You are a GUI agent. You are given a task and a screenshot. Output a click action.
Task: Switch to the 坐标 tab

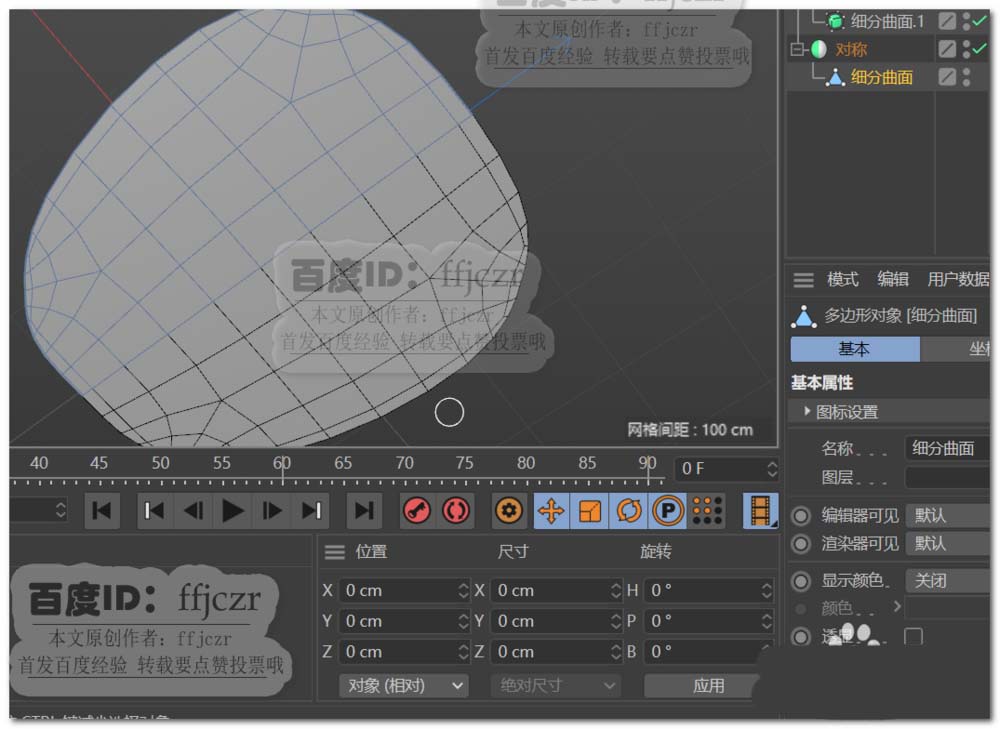click(956, 350)
